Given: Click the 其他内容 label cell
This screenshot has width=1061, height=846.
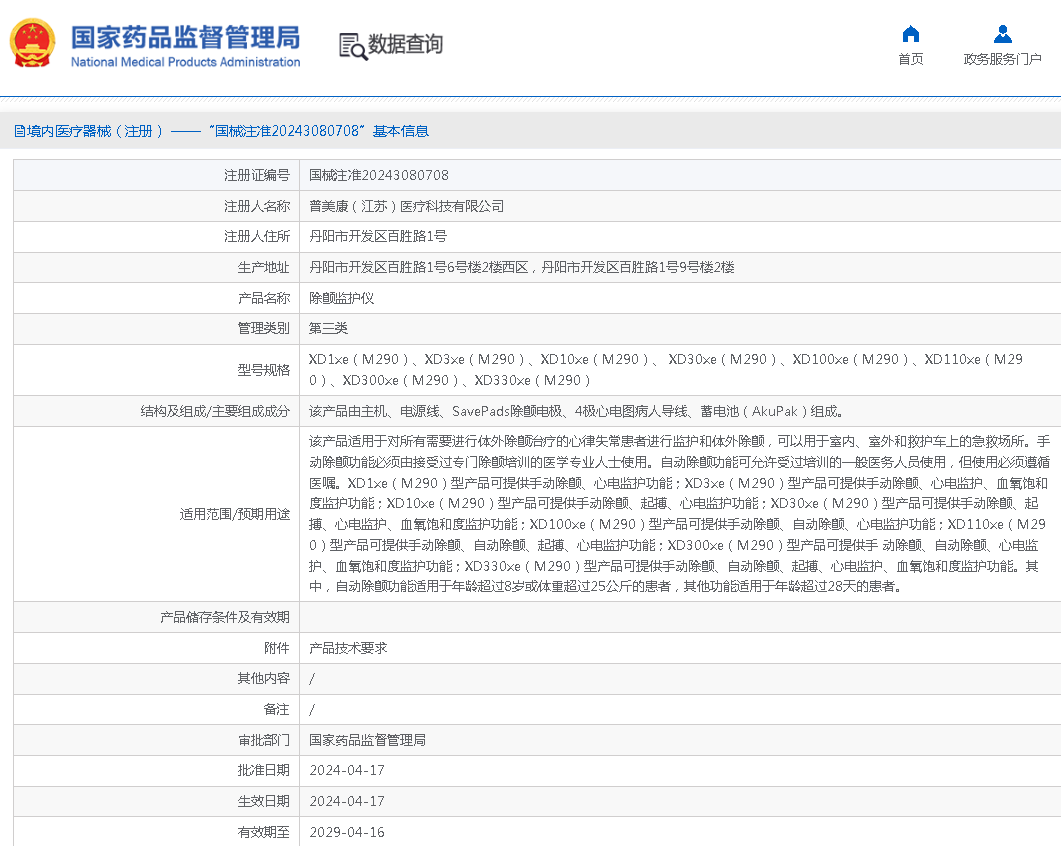Looking at the screenshot, I should coord(157,678).
